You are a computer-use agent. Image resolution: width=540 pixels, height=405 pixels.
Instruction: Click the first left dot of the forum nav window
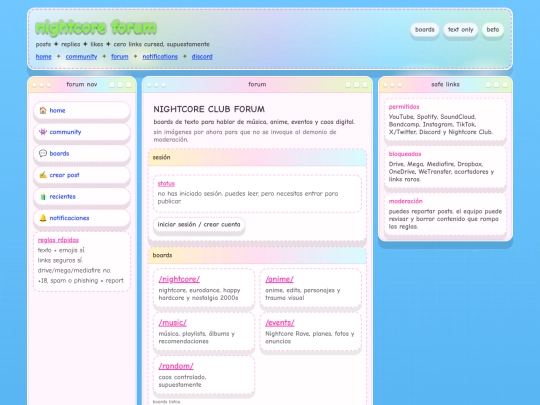(x=34, y=85)
